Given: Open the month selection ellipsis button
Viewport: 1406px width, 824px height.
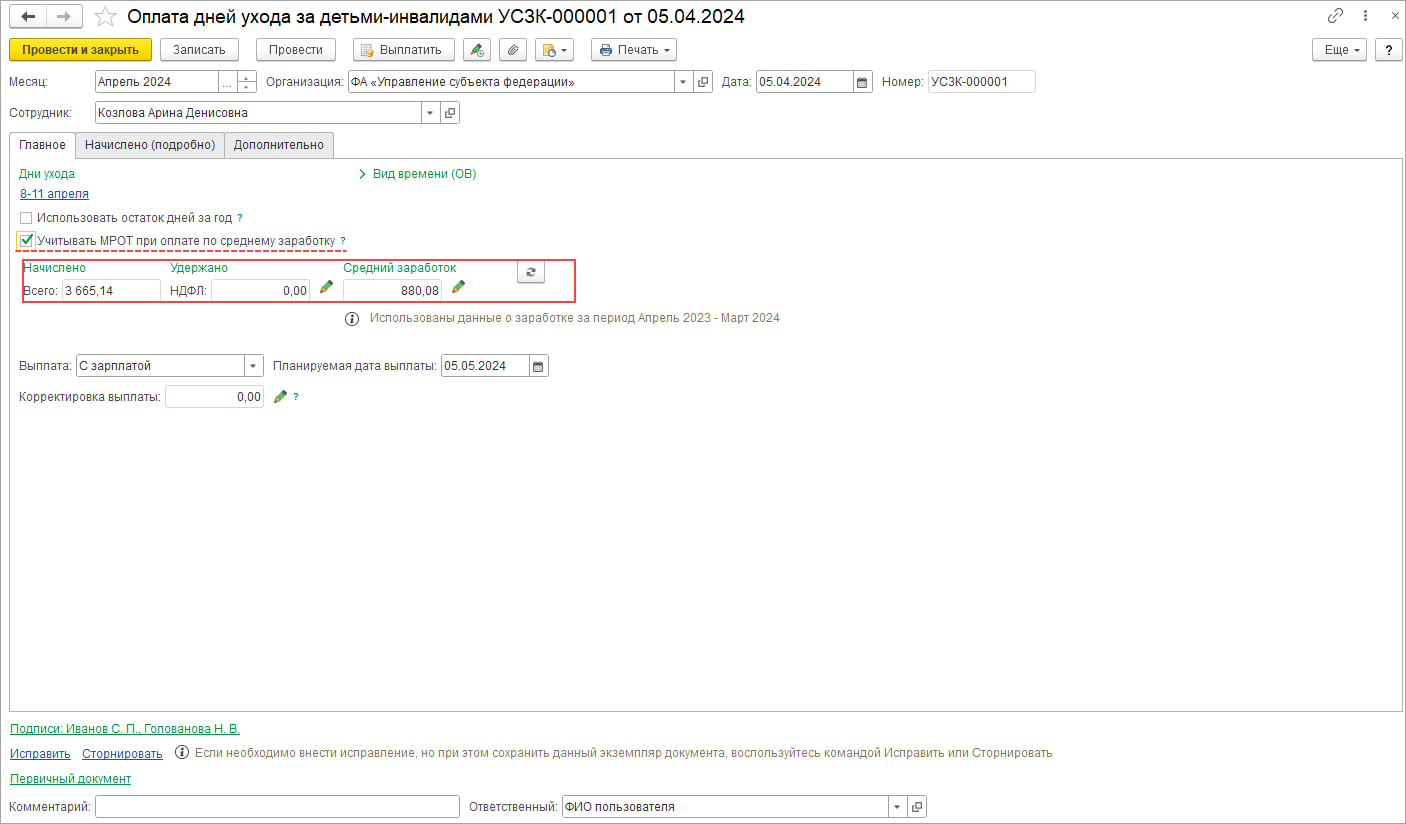Looking at the screenshot, I should click(227, 82).
